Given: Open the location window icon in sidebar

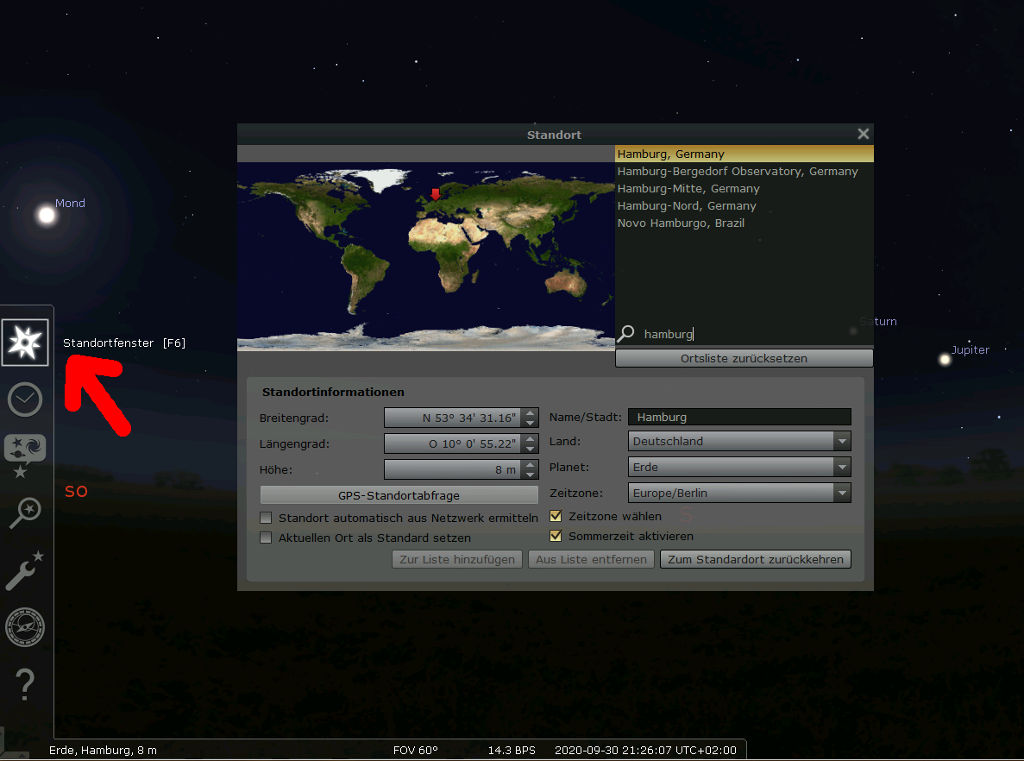Looking at the screenshot, I should pyautogui.click(x=25, y=343).
